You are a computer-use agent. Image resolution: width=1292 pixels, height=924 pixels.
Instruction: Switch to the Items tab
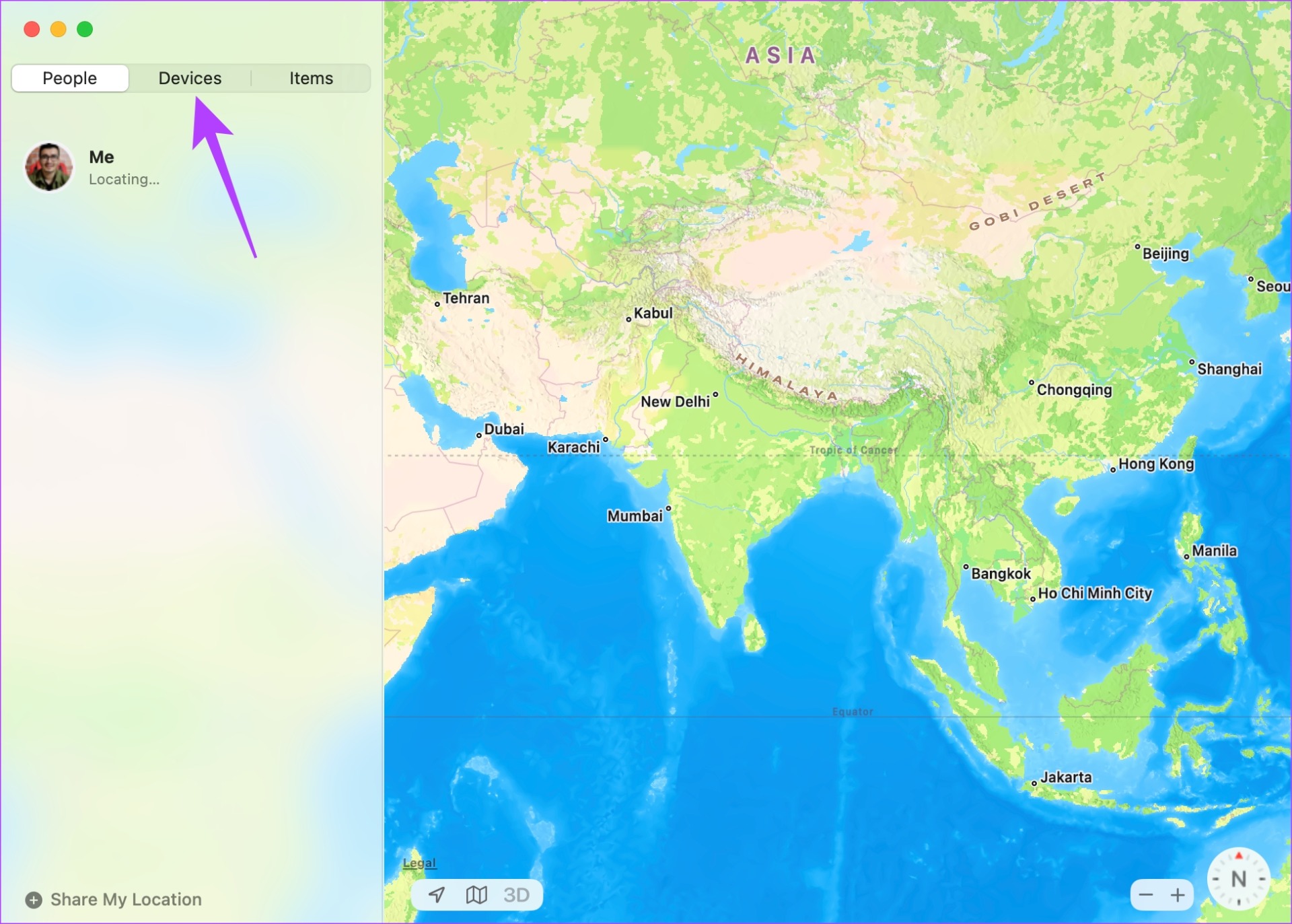[x=311, y=78]
